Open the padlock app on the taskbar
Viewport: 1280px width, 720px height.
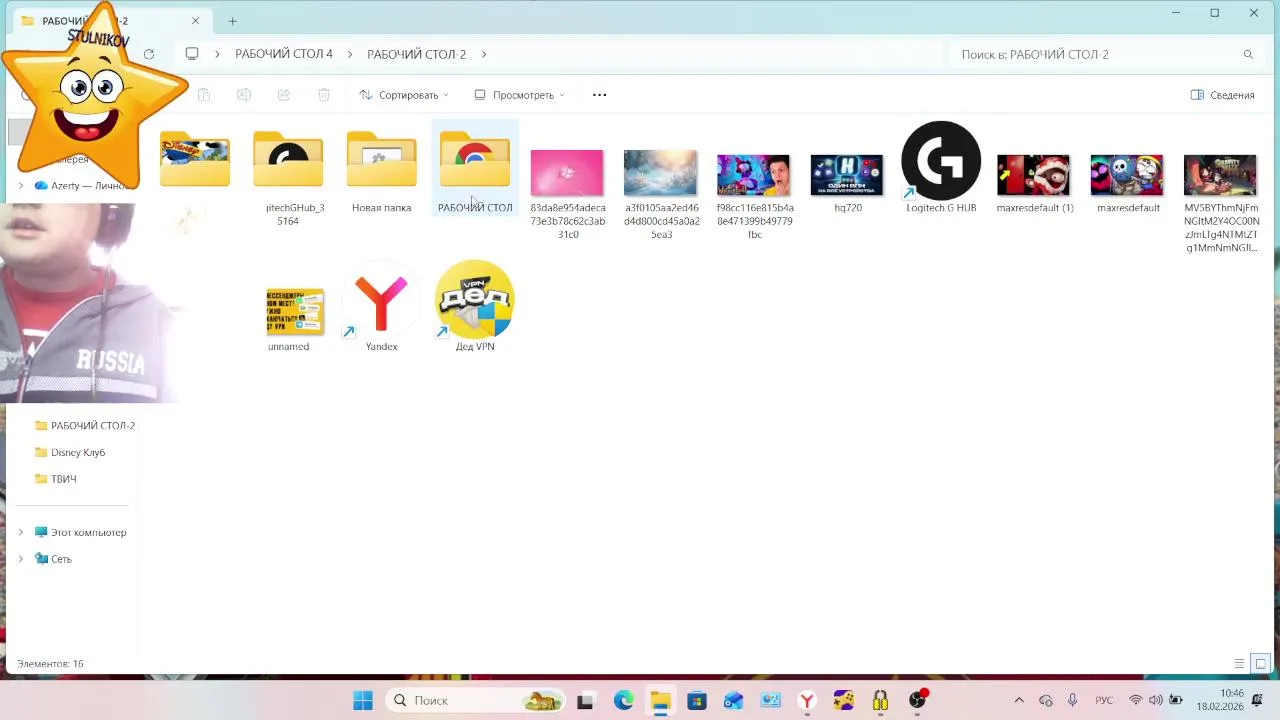[880, 700]
